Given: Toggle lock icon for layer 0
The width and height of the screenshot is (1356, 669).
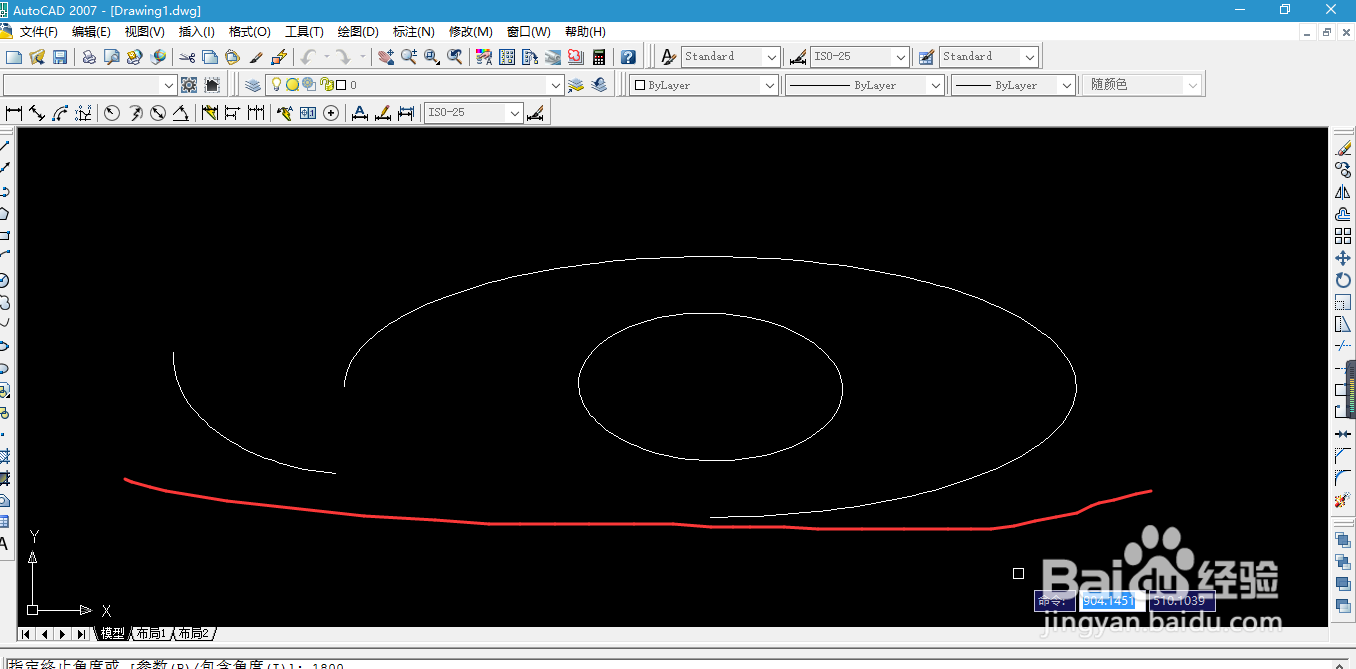Looking at the screenshot, I should click(326, 85).
